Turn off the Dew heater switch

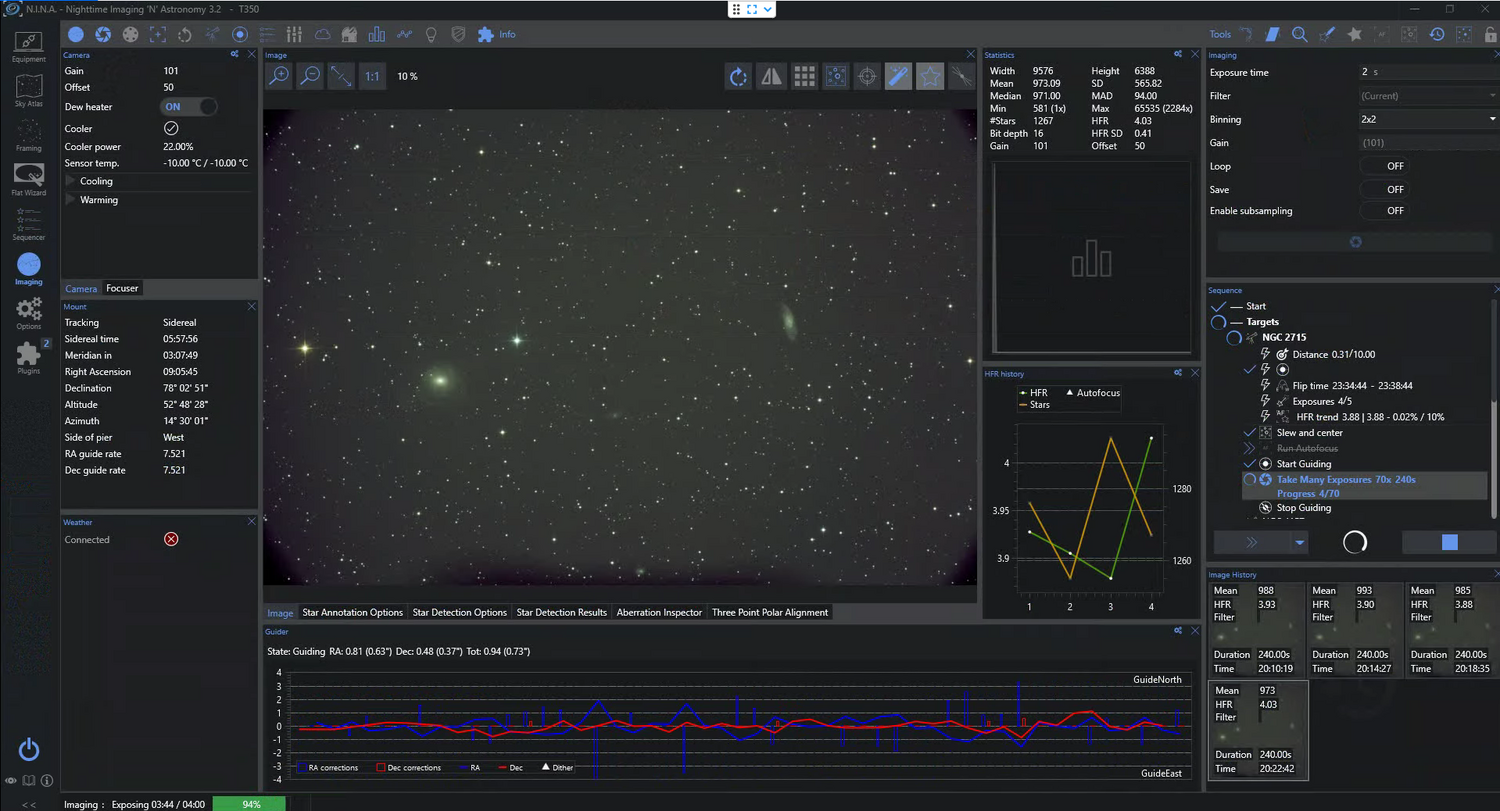click(x=190, y=107)
